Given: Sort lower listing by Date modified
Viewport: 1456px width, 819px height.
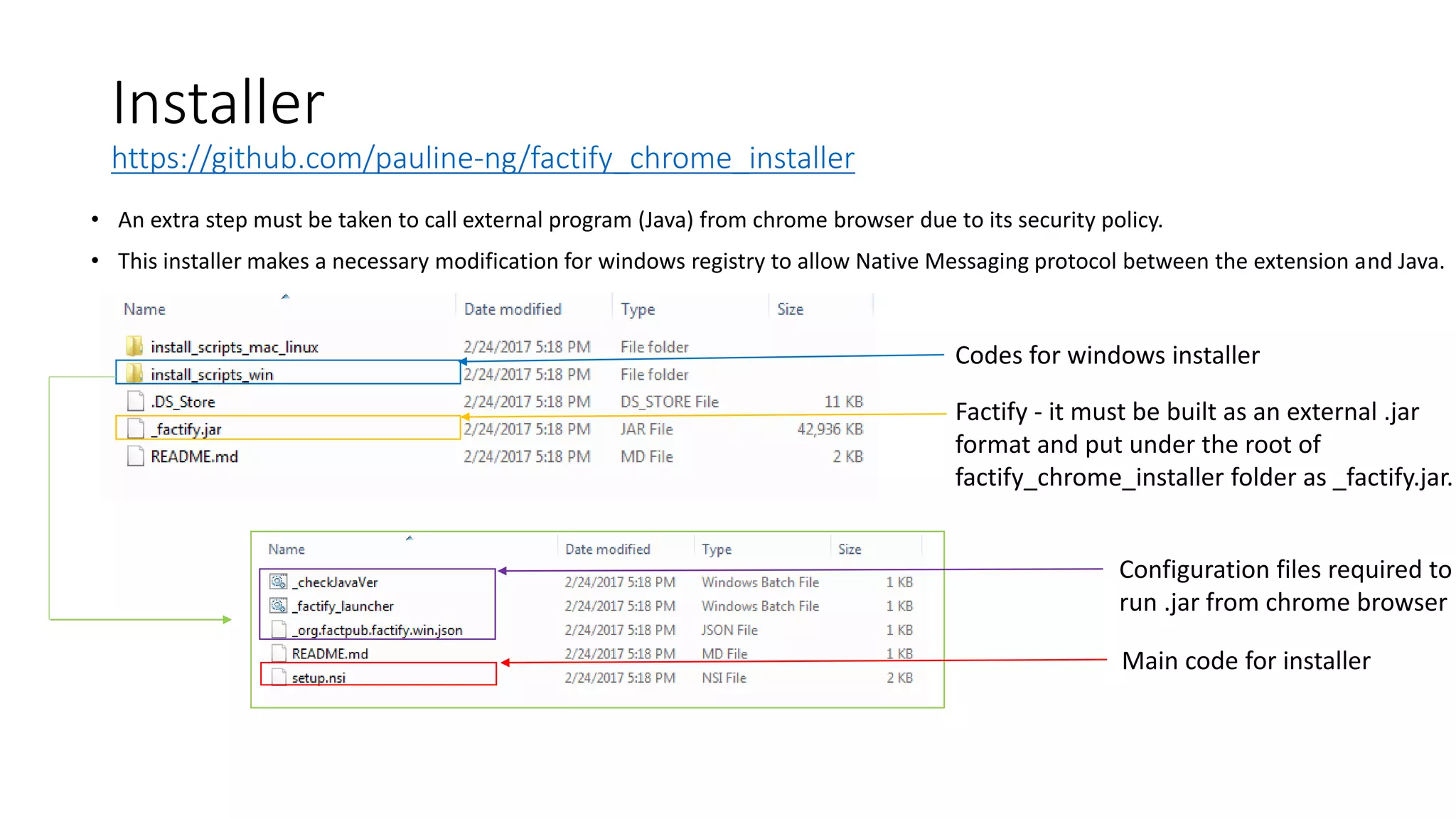Looking at the screenshot, I should pyautogui.click(x=608, y=549).
